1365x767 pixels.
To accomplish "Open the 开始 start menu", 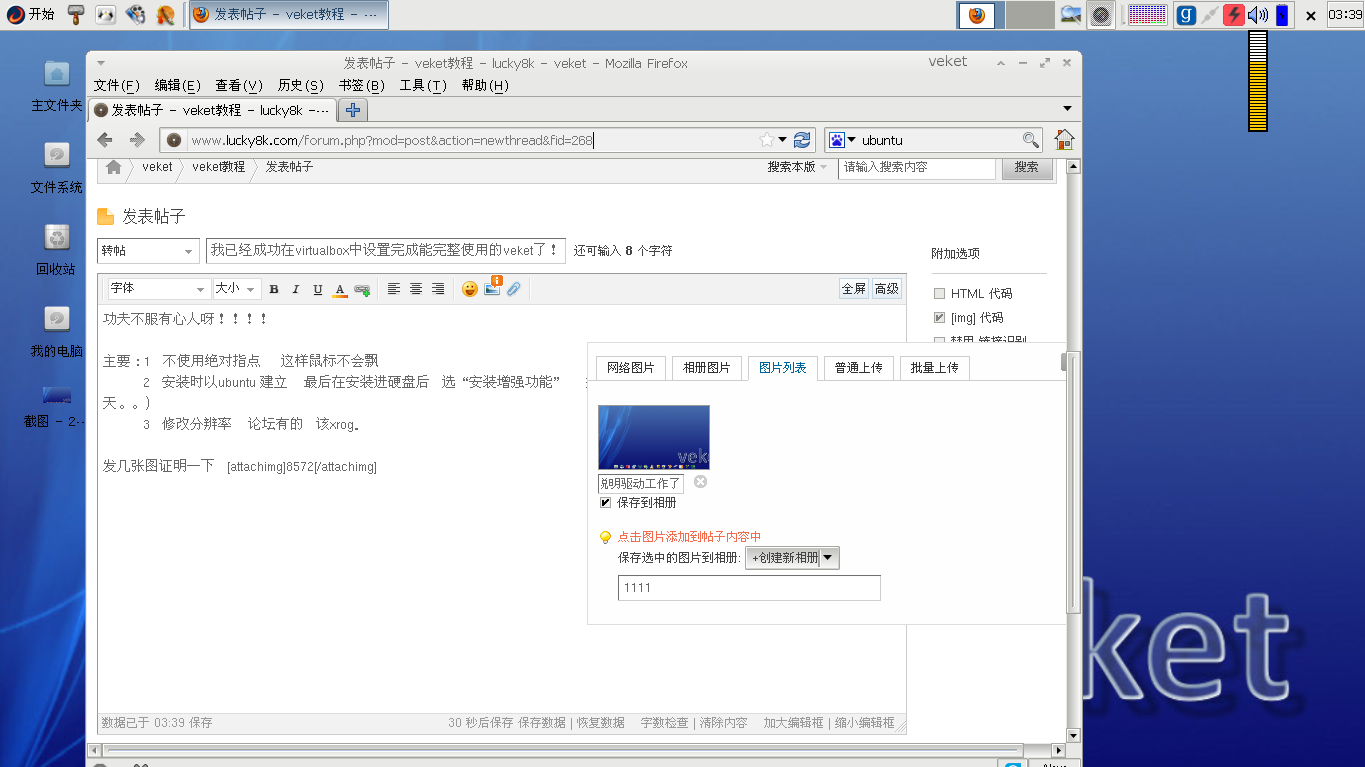I will click(30, 14).
